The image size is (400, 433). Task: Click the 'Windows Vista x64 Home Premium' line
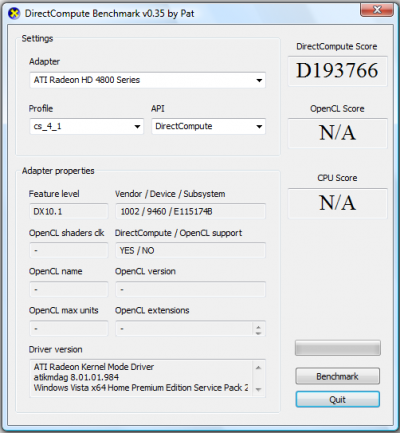click(141, 388)
